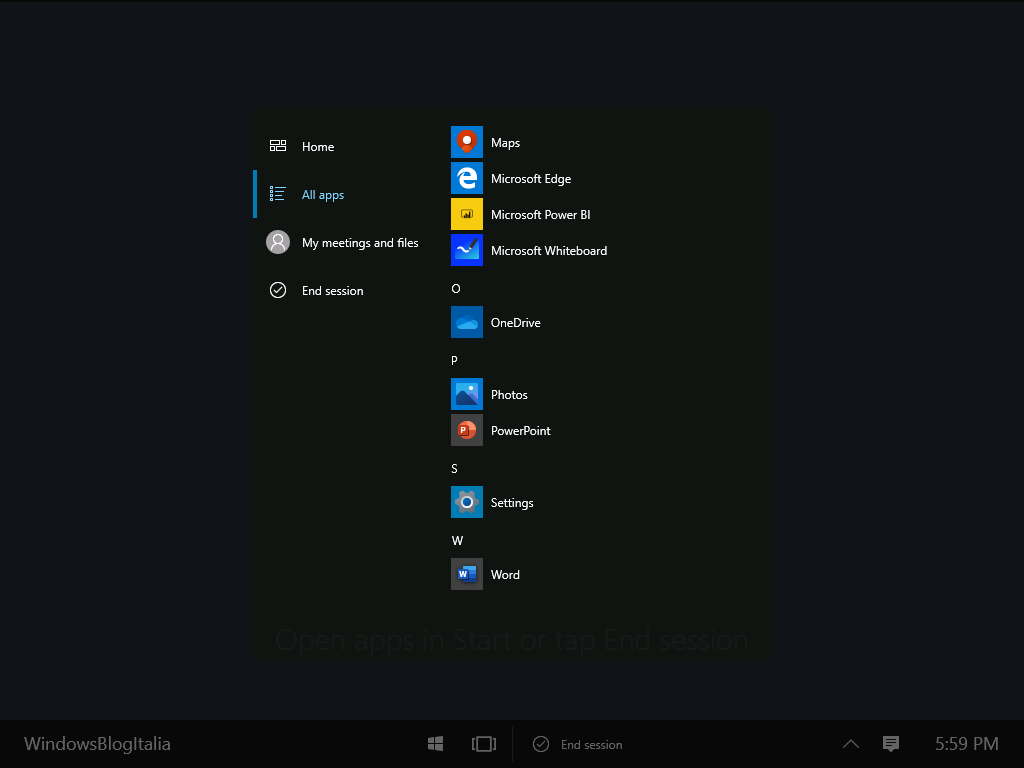Select the All apps menu entry

click(x=345, y=194)
